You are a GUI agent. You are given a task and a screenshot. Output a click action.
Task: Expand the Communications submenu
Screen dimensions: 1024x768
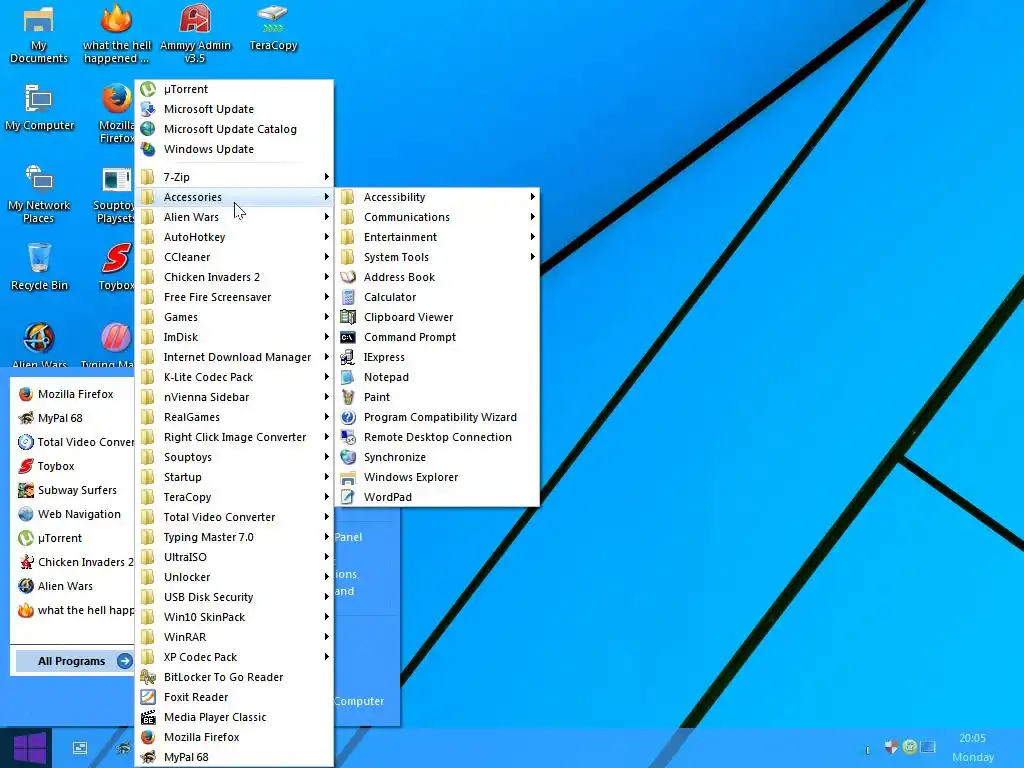tap(437, 217)
